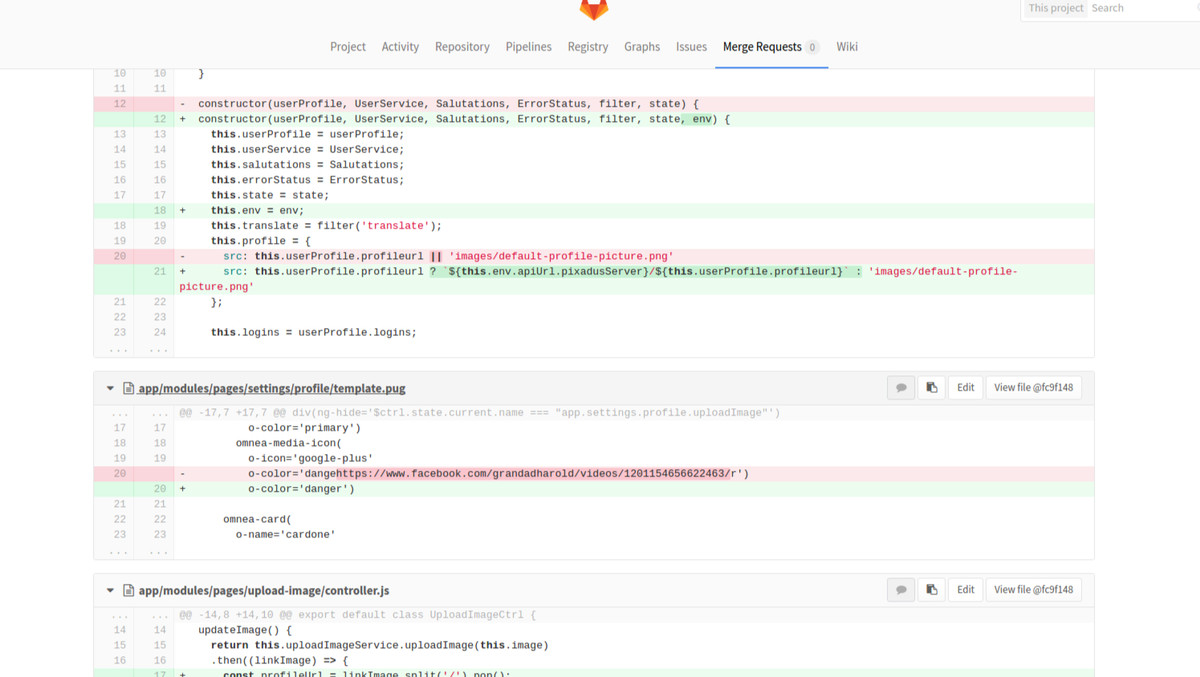Select the Graphs tab

[x=642, y=47]
